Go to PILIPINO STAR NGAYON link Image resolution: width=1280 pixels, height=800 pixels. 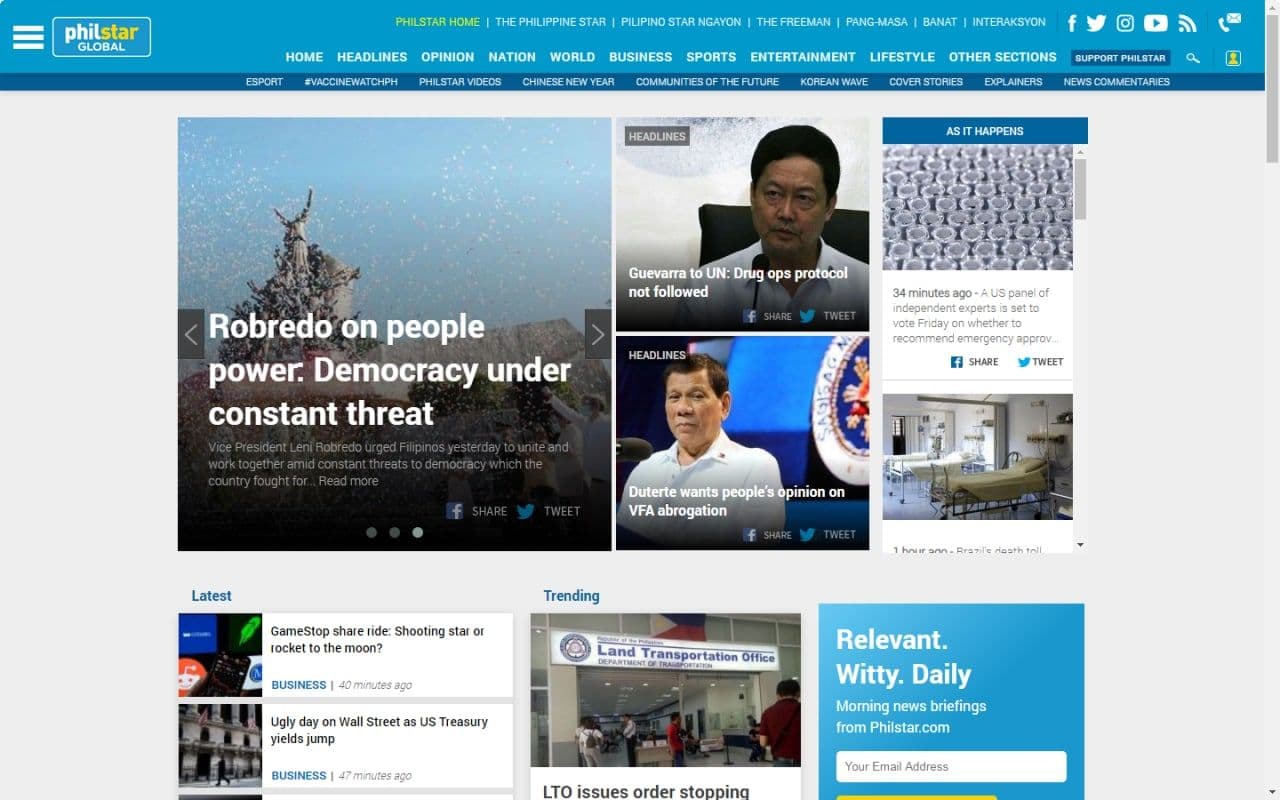click(x=681, y=22)
